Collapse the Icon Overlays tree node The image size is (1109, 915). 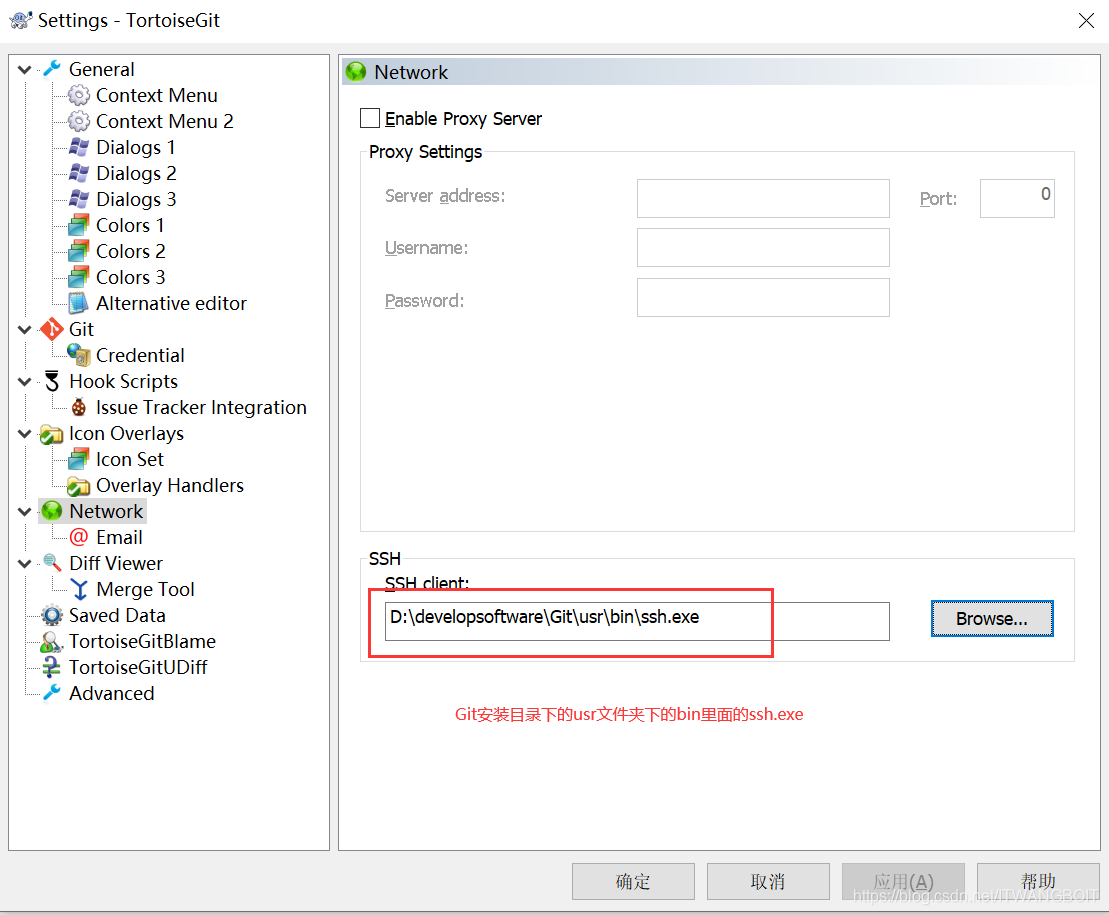tap(25, 433)
